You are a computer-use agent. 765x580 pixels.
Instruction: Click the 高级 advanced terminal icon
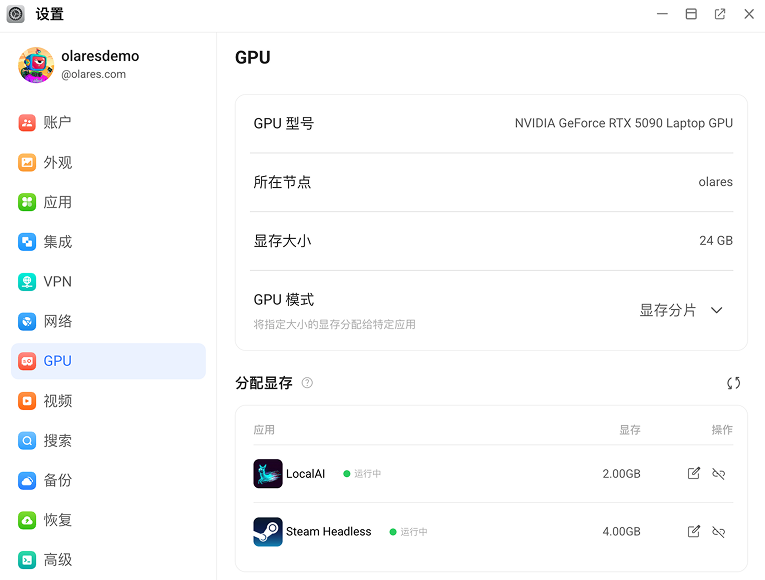point(27,560)
